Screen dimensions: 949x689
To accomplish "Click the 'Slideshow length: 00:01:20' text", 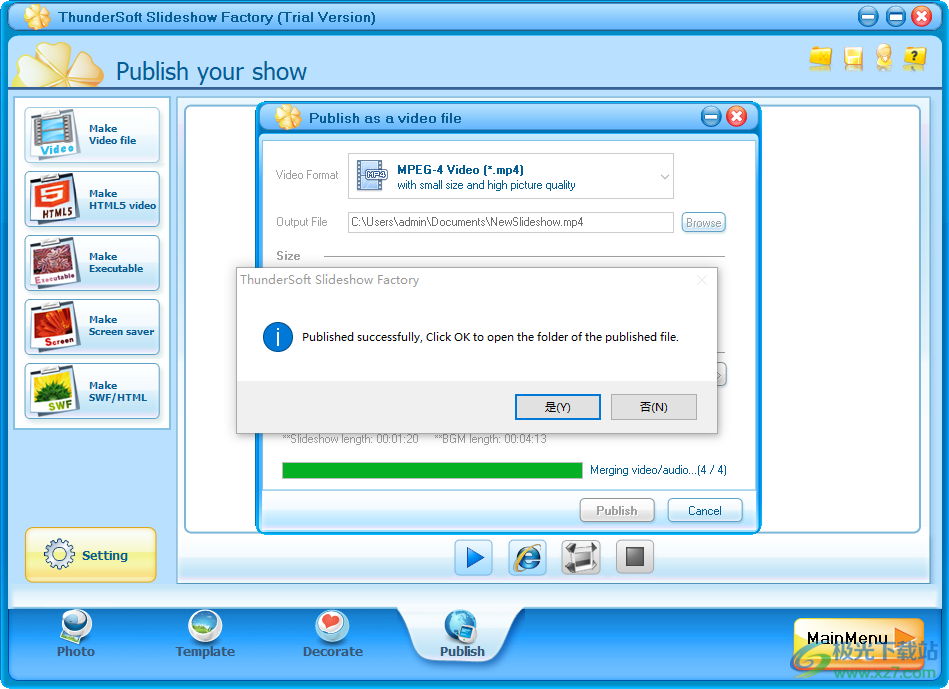I will click(x=350, y=439).
